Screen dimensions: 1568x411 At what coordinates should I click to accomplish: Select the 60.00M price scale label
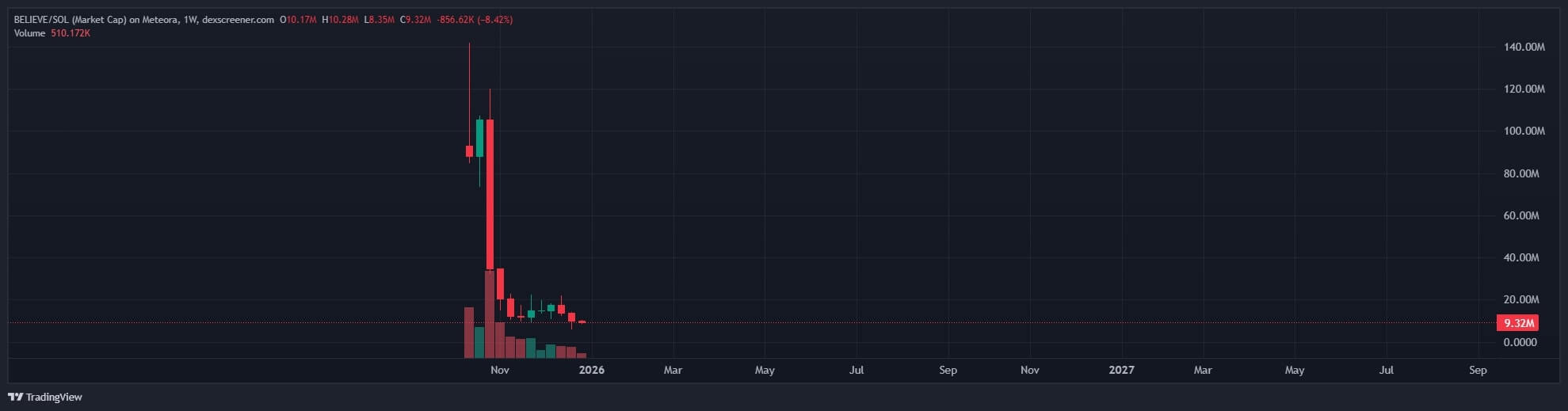[x=1520, y=215]
